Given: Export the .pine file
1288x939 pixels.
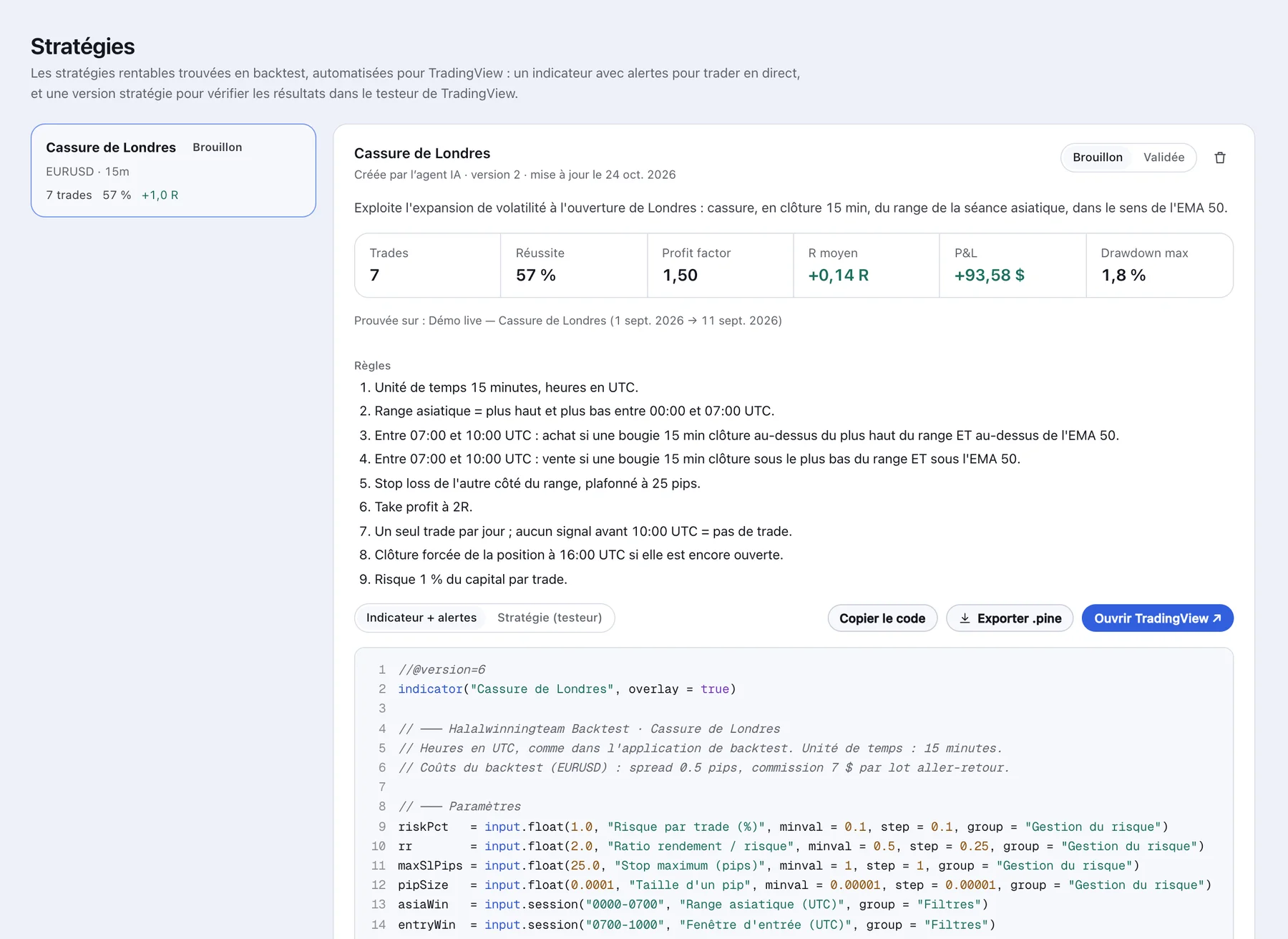Looking at the screenshot, I should pyautogui.click(x=1010, y=618).
